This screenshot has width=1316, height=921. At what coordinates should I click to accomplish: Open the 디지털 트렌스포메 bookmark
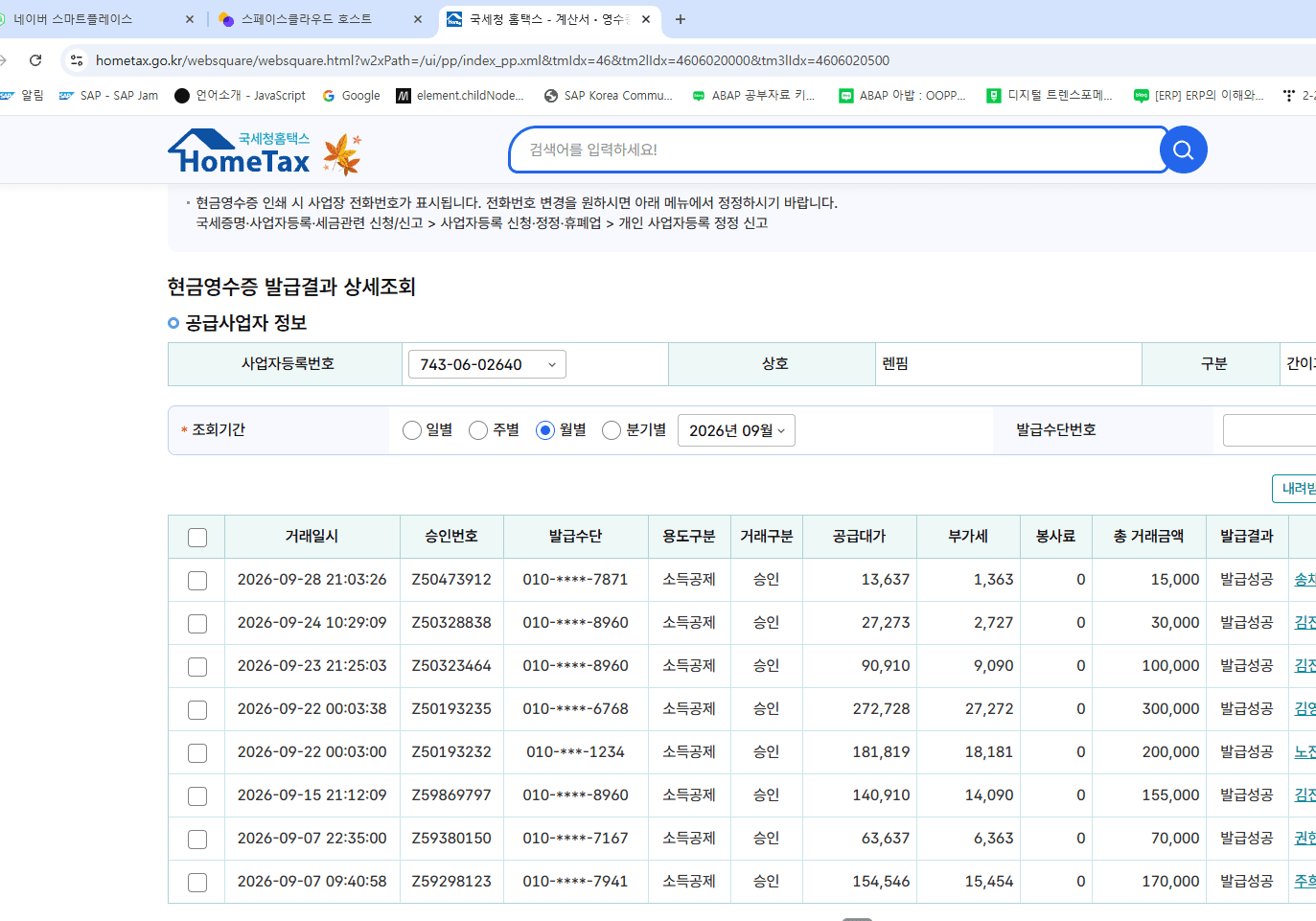1050,96
